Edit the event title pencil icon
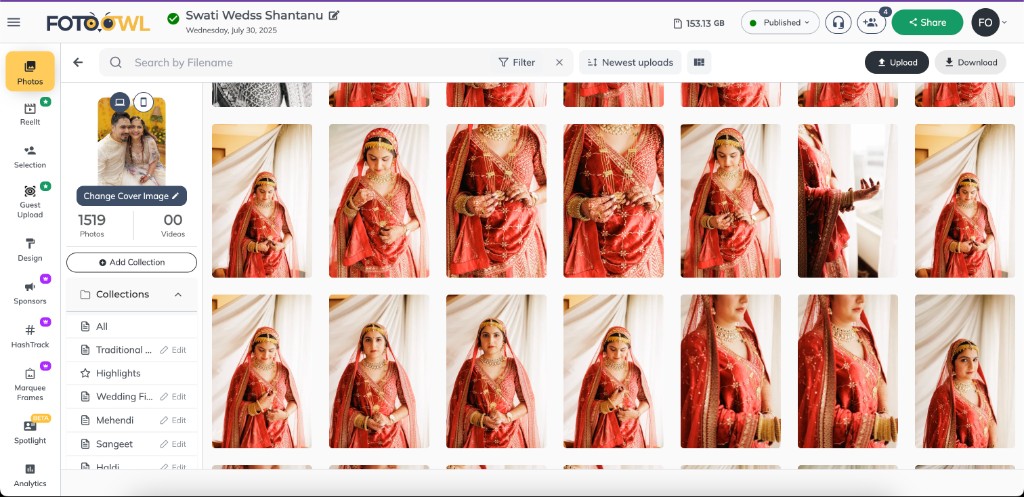This screenshot has height=497, width=1024. coord(334,15)
